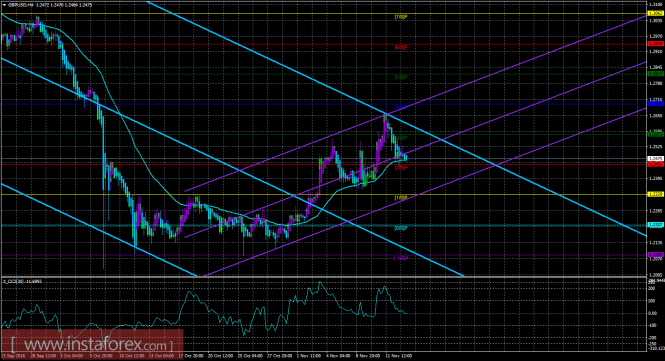Click the blue price tag on price scale
The image size is (665, 361).
(x=655, y=104)
